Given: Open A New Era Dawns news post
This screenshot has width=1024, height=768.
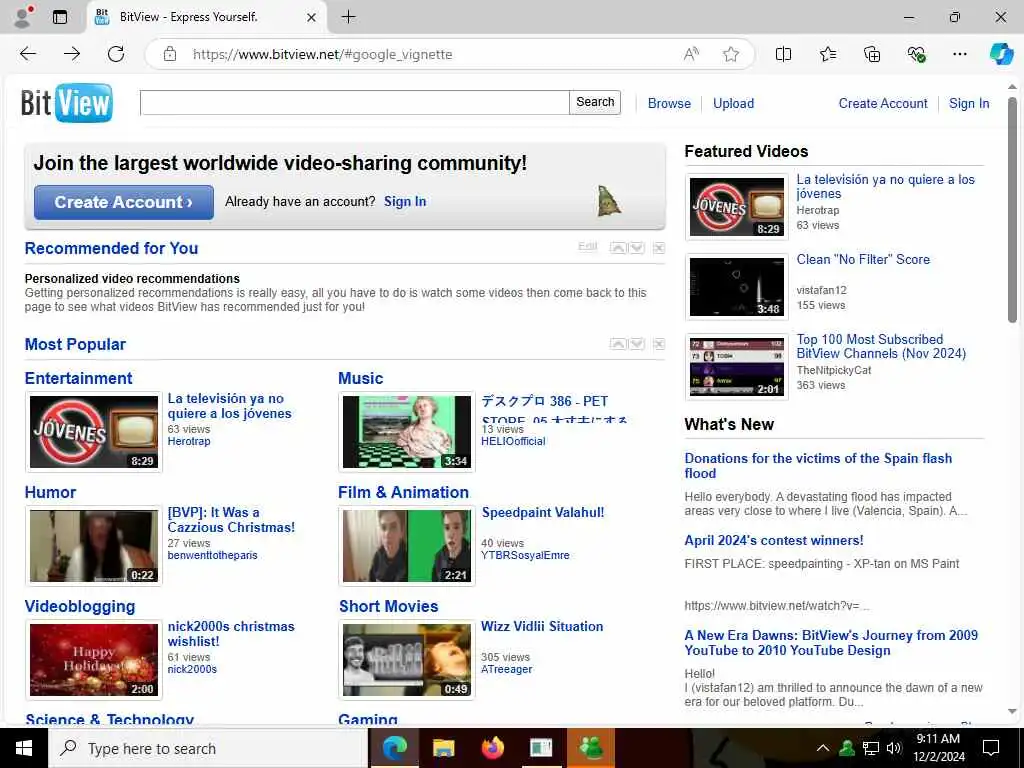Looking at the screenshot, I should click(x=831, y=643).
